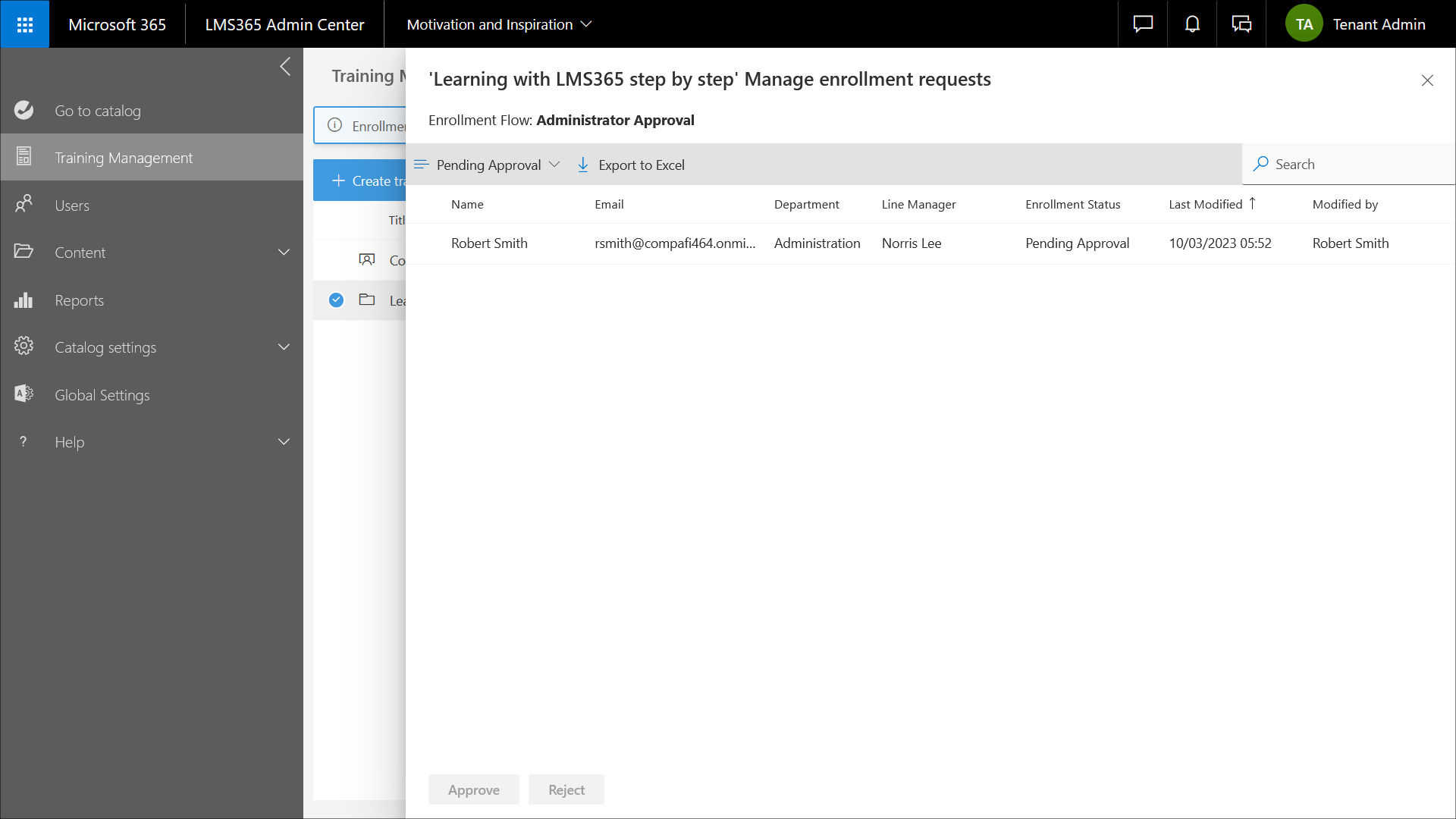This screenshot has height=819, width=1456.
Task: Collapse the left navigation sidebar arrow
Action: pyautogui.click(x=285, y=67)
